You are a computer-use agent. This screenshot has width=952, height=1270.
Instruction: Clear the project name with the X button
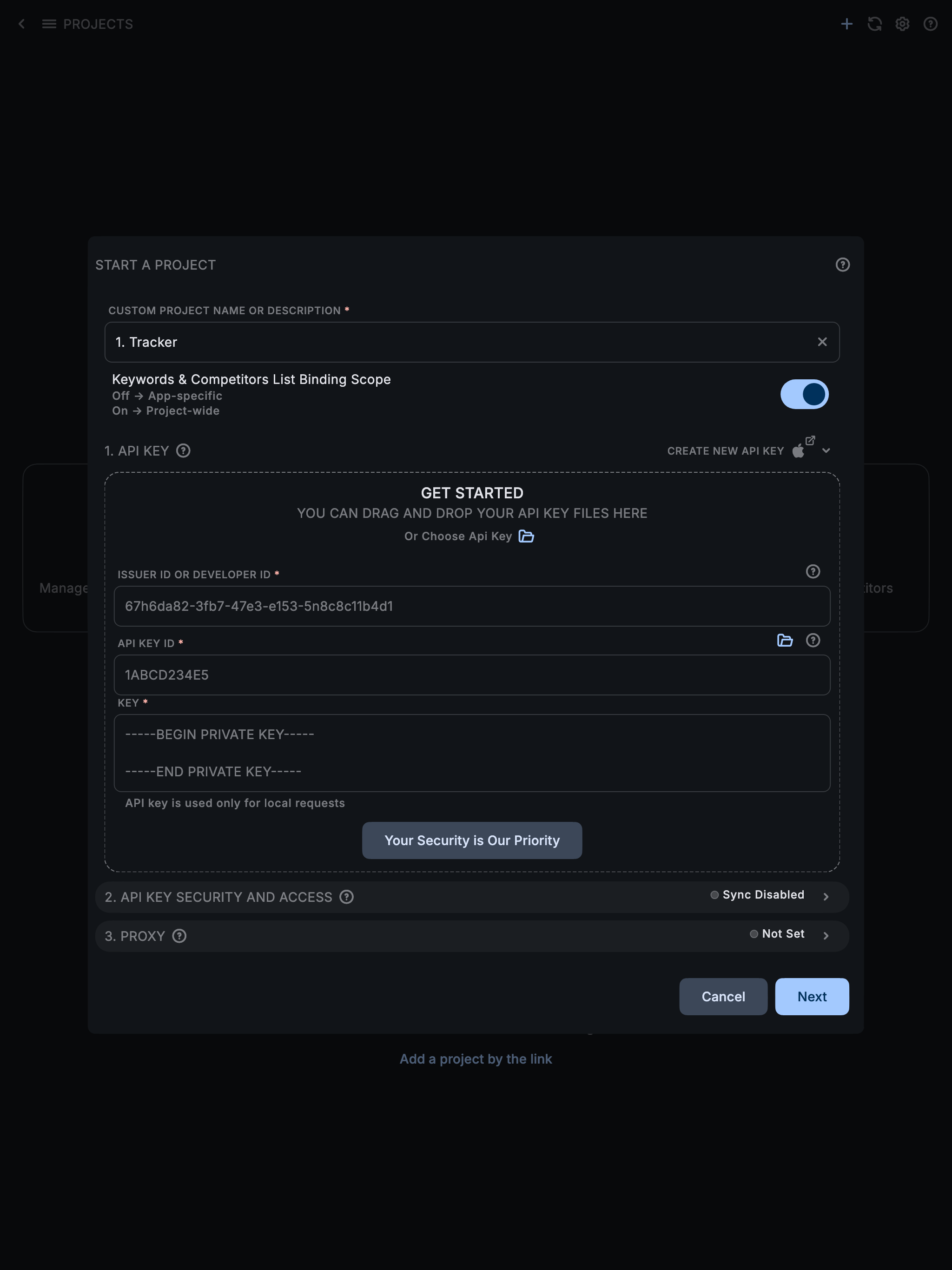[x=822, y=342]
